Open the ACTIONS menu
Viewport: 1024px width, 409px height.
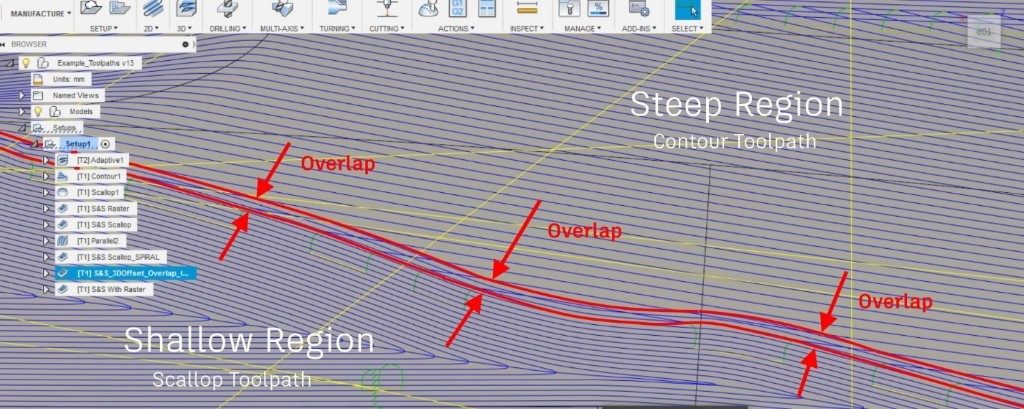tap(456, 29)
